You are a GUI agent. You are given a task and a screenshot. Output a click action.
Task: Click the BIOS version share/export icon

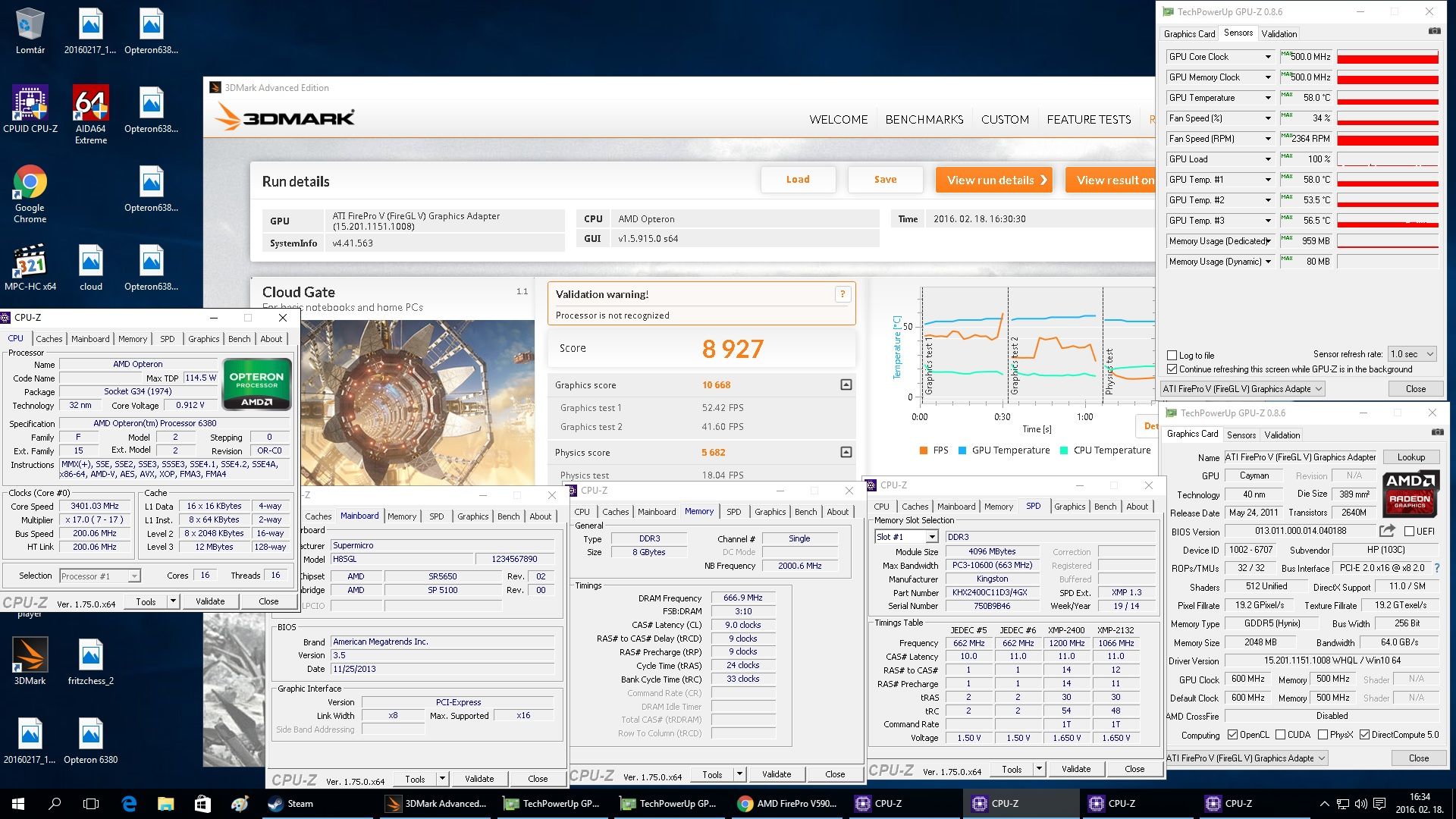1387,531
